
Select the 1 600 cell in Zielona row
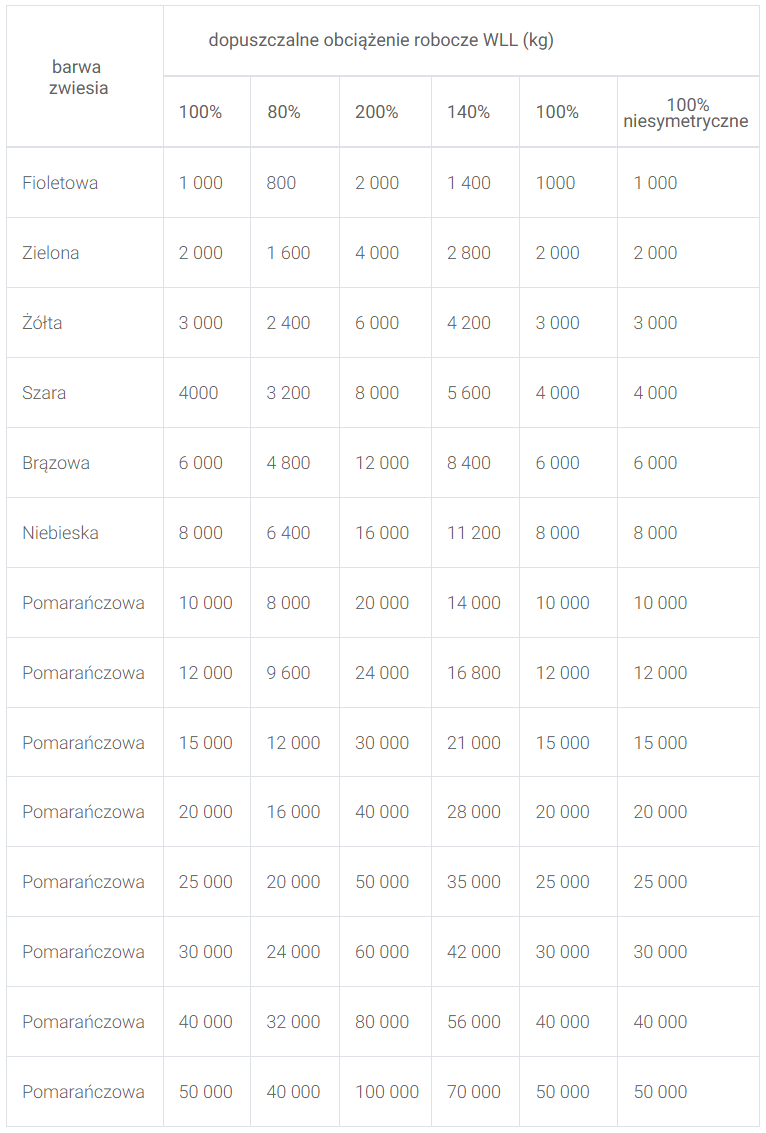point(288,253)
